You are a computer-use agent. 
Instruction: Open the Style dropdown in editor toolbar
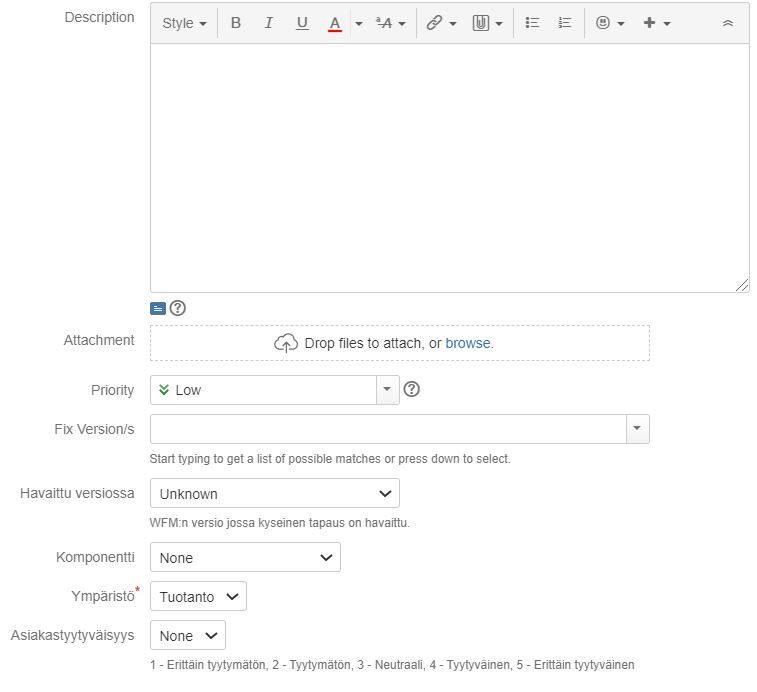[184, 23]
